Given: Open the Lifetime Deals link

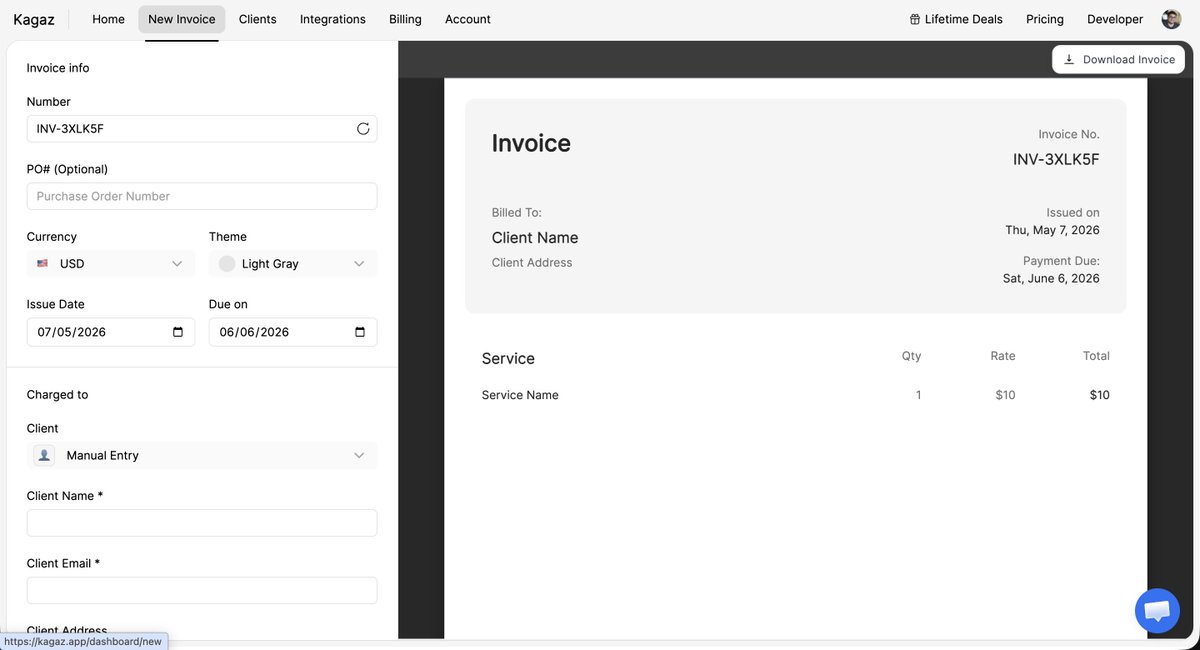Looking at the screenshot, I should pyautogui.click(x=956, y=19).
